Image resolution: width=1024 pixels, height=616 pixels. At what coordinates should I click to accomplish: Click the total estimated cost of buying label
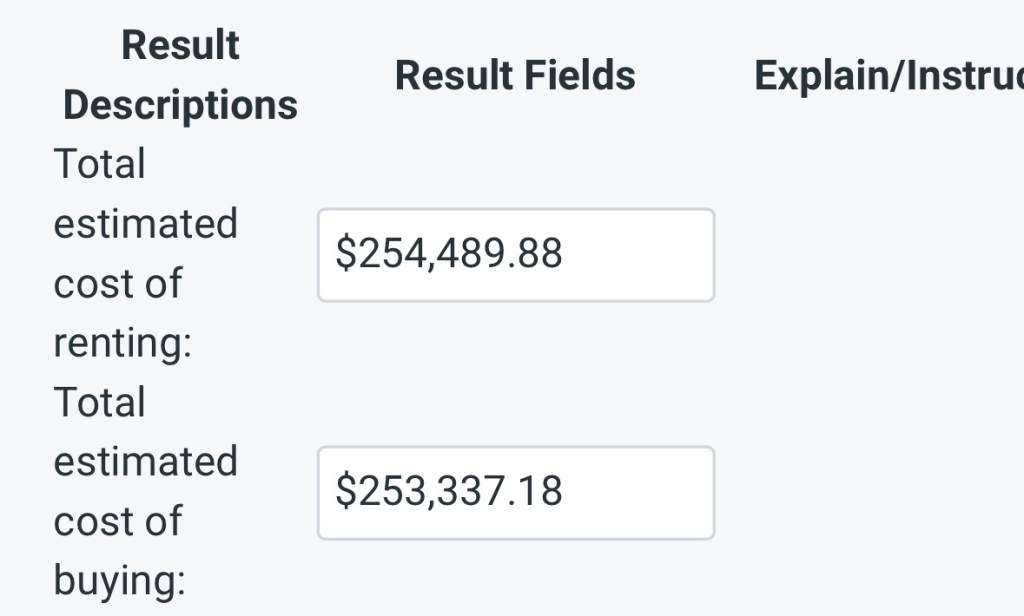pos(145,491)
